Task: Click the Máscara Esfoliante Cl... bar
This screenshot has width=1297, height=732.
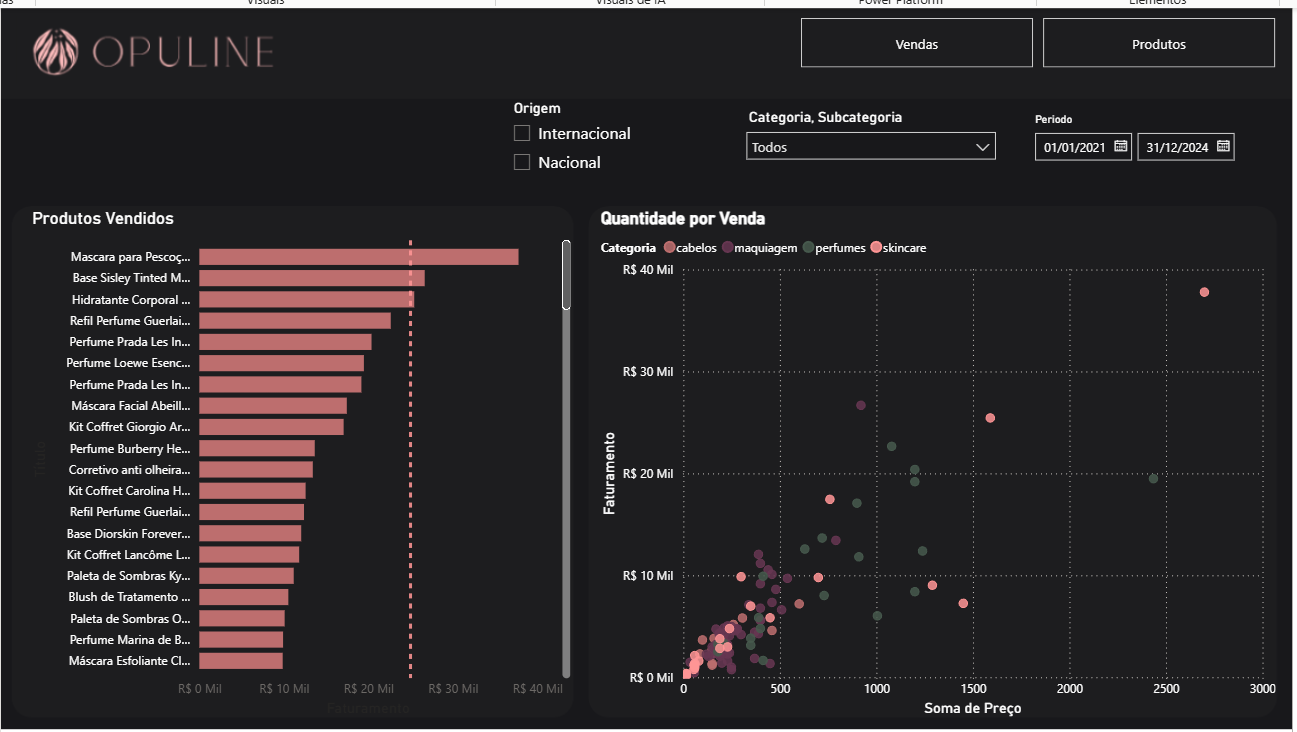Action: tap(241, 660)
